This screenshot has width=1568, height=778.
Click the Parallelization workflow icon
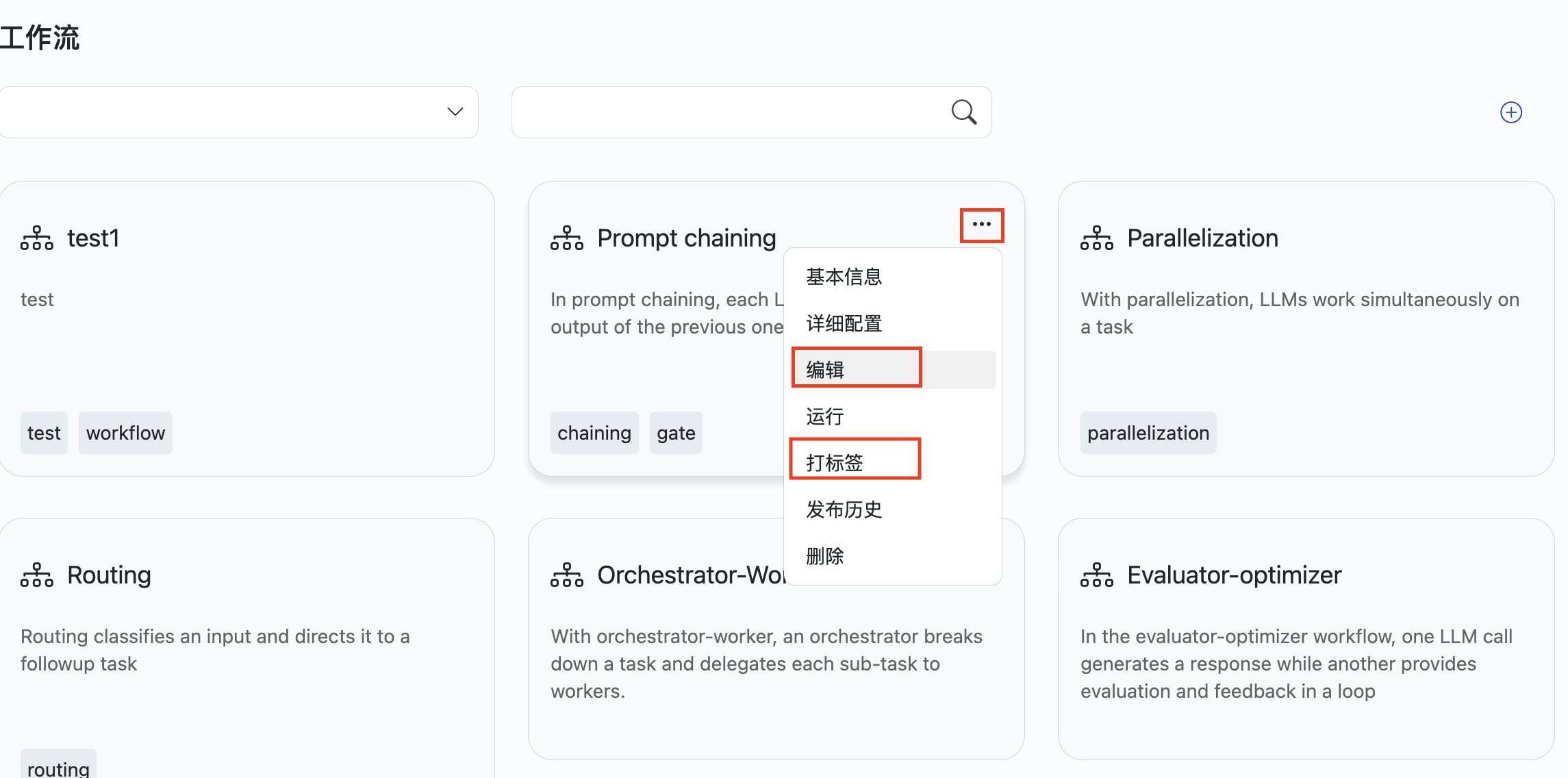pyautogui.click(x=1096, y=238)
